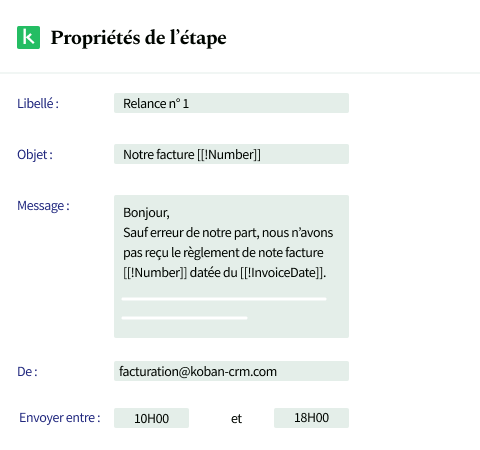Click the "Objet :" label
The height and width of the screenshot is (450, 480).
tap(35, 155)
